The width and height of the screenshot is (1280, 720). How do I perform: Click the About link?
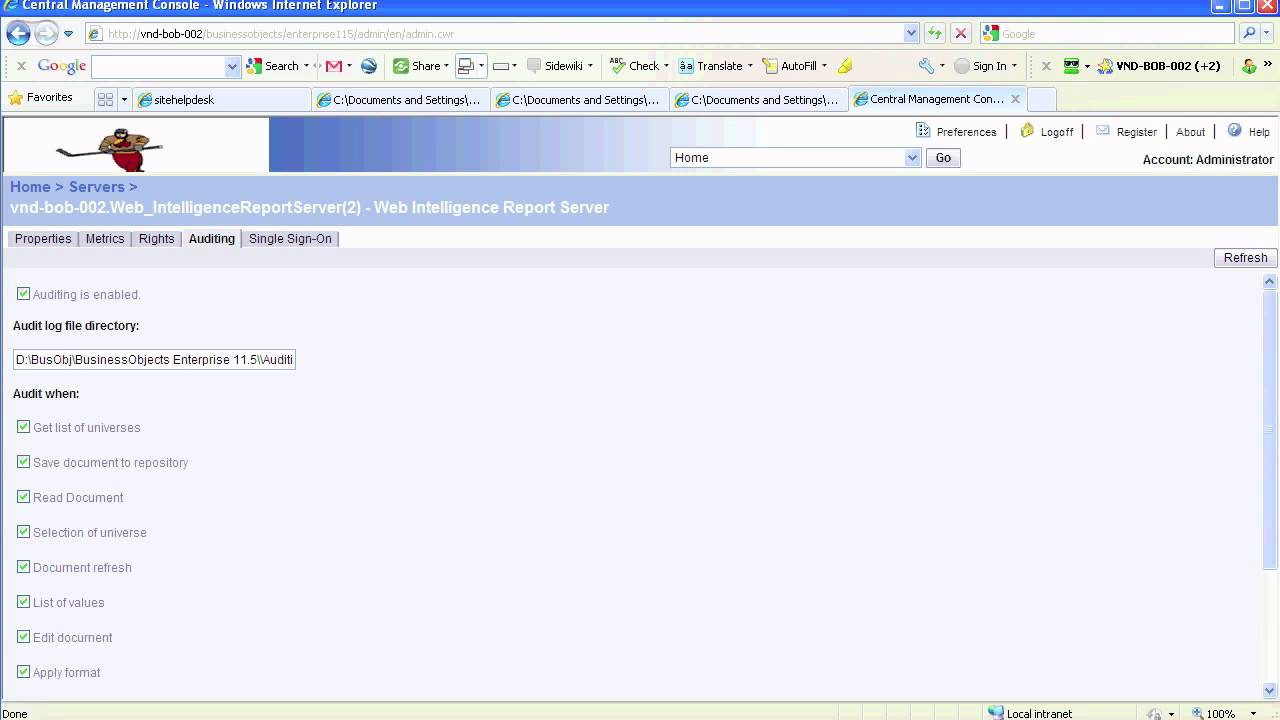coord(1190,132)
